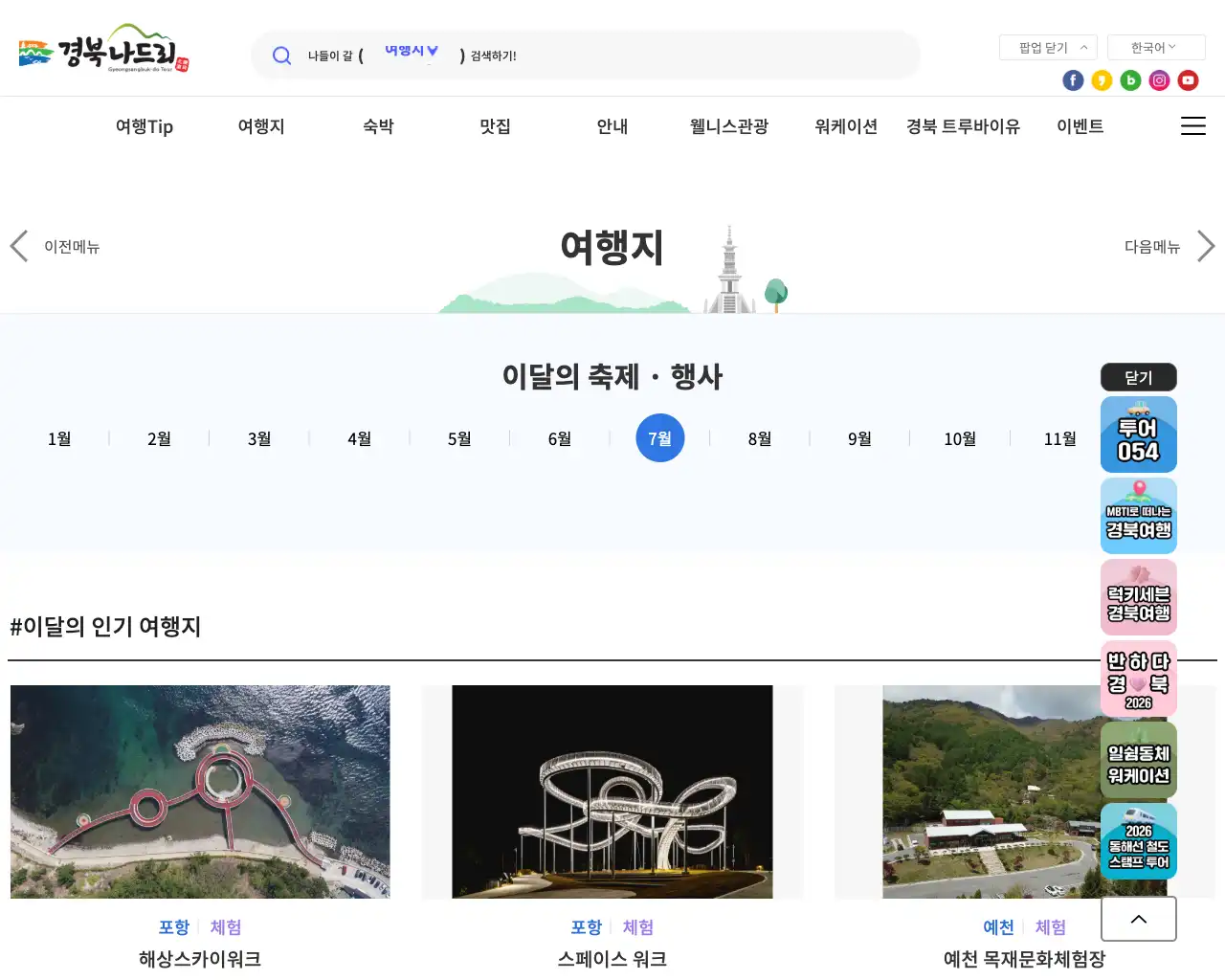Select the 8월 month tab
The height and width of the screenshot is (980, 1225).
tap(760, 438)
